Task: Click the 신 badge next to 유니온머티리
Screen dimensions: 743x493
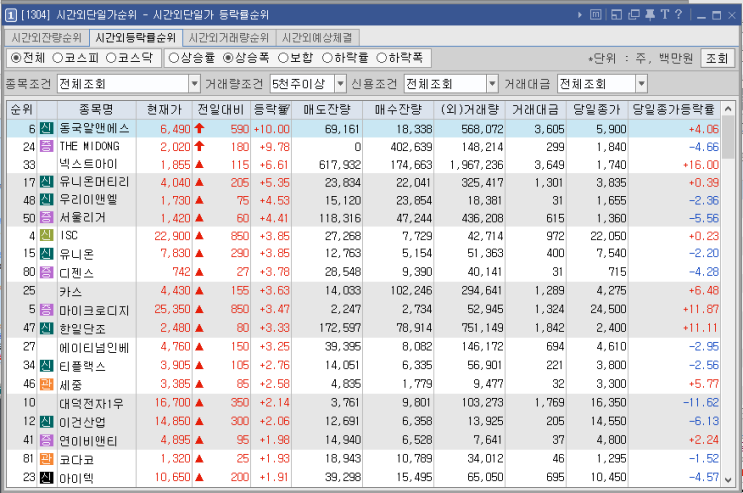Action: pos(46,182)
